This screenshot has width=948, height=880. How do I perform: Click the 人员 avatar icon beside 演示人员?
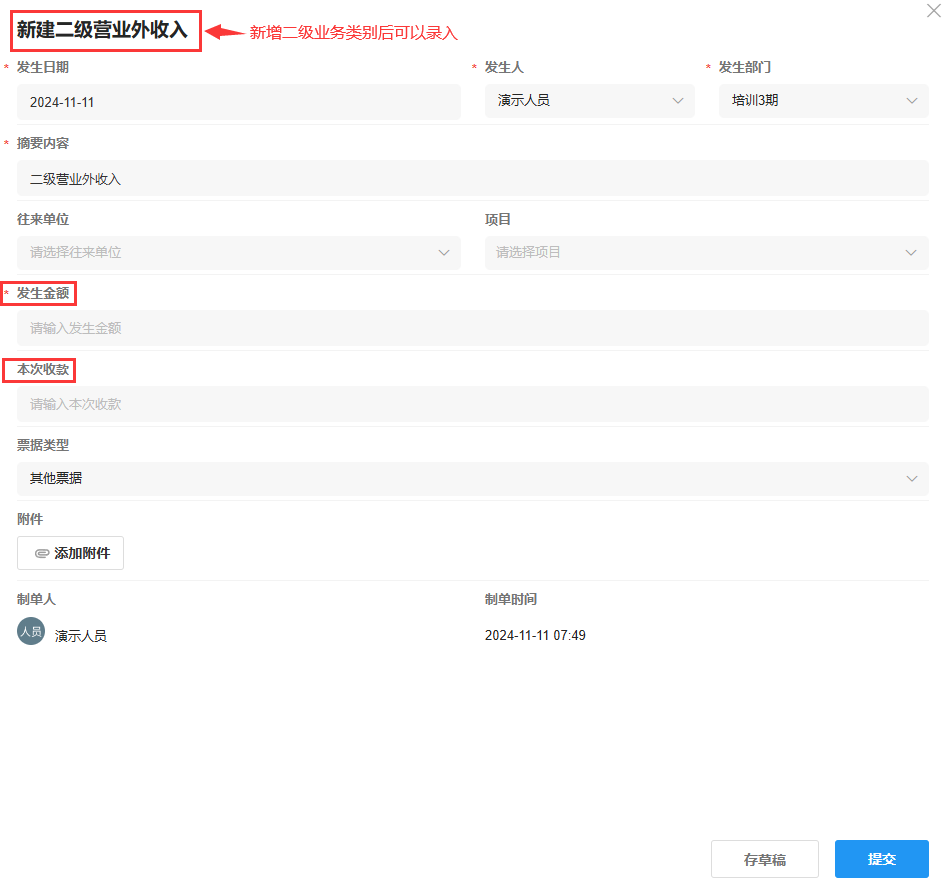click(30, 631)
